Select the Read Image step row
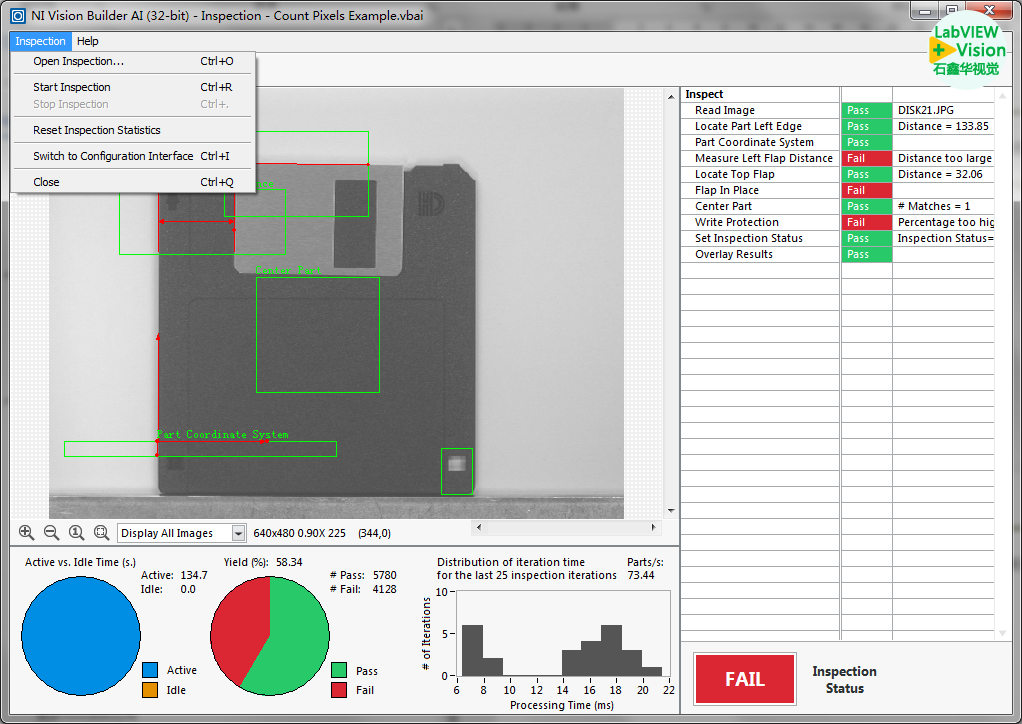 click(x=725, y=110)
